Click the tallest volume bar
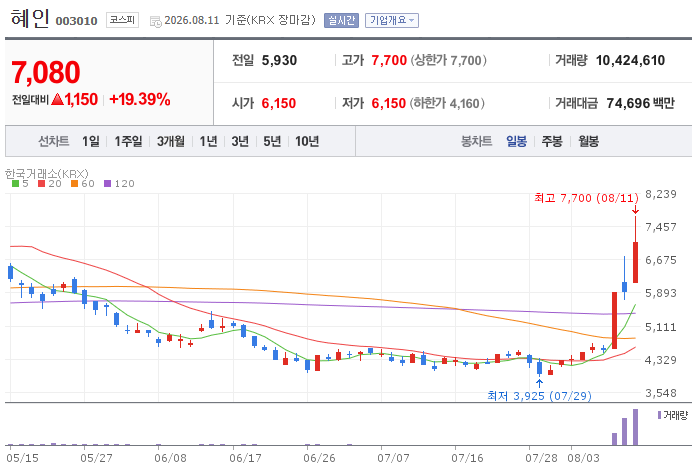 [636, 427]
